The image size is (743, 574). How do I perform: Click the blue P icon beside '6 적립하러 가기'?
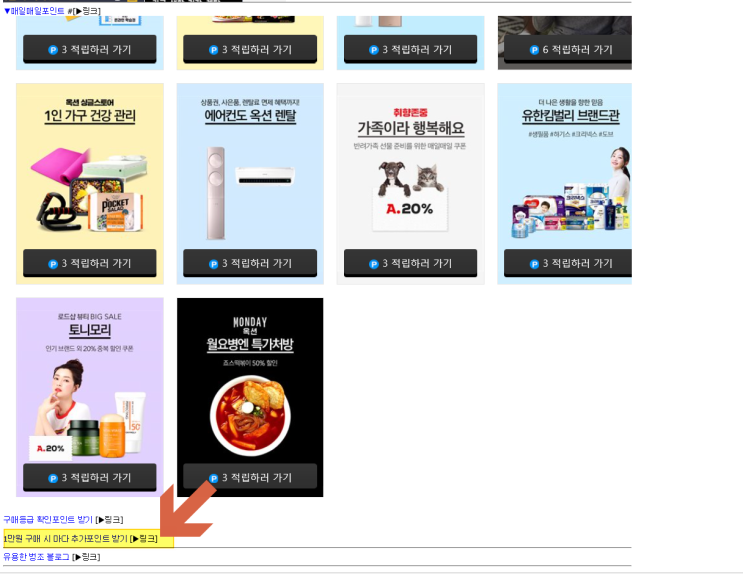(534, 50)
